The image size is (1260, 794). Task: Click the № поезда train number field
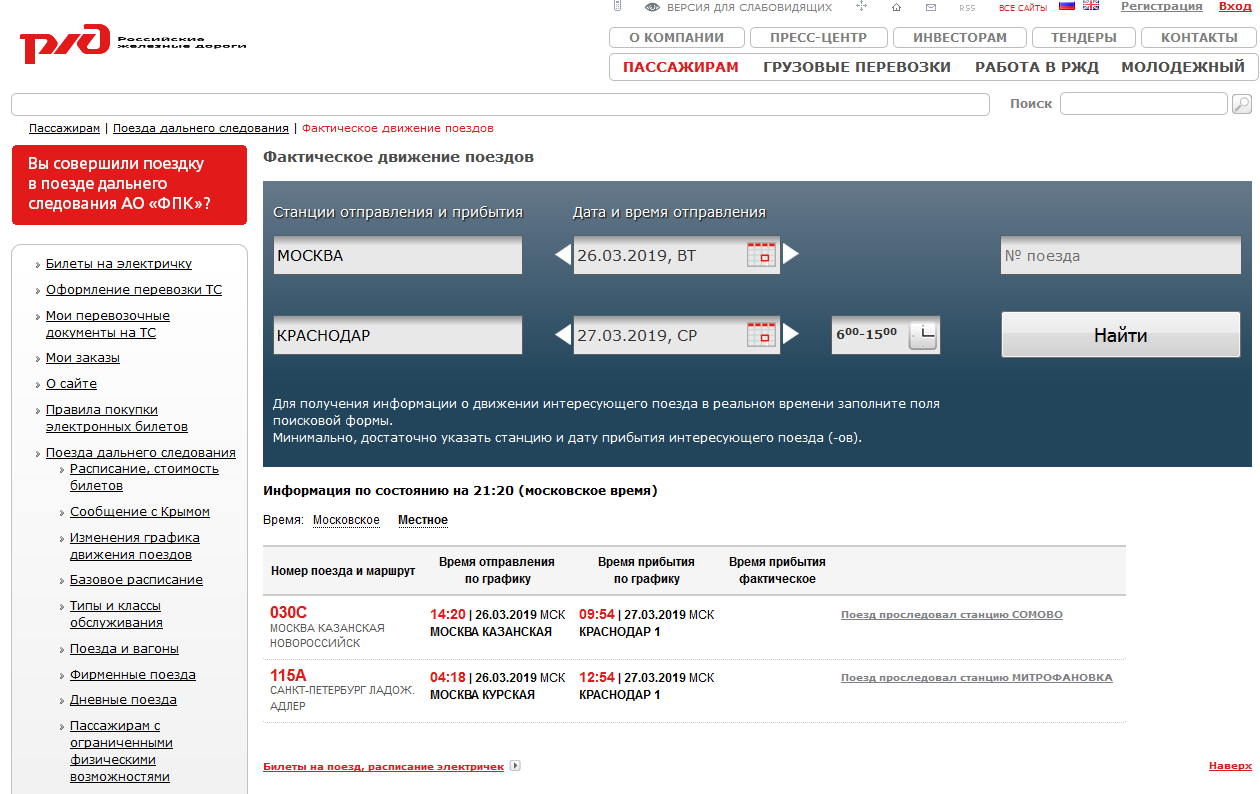[x=1120, y=255]
